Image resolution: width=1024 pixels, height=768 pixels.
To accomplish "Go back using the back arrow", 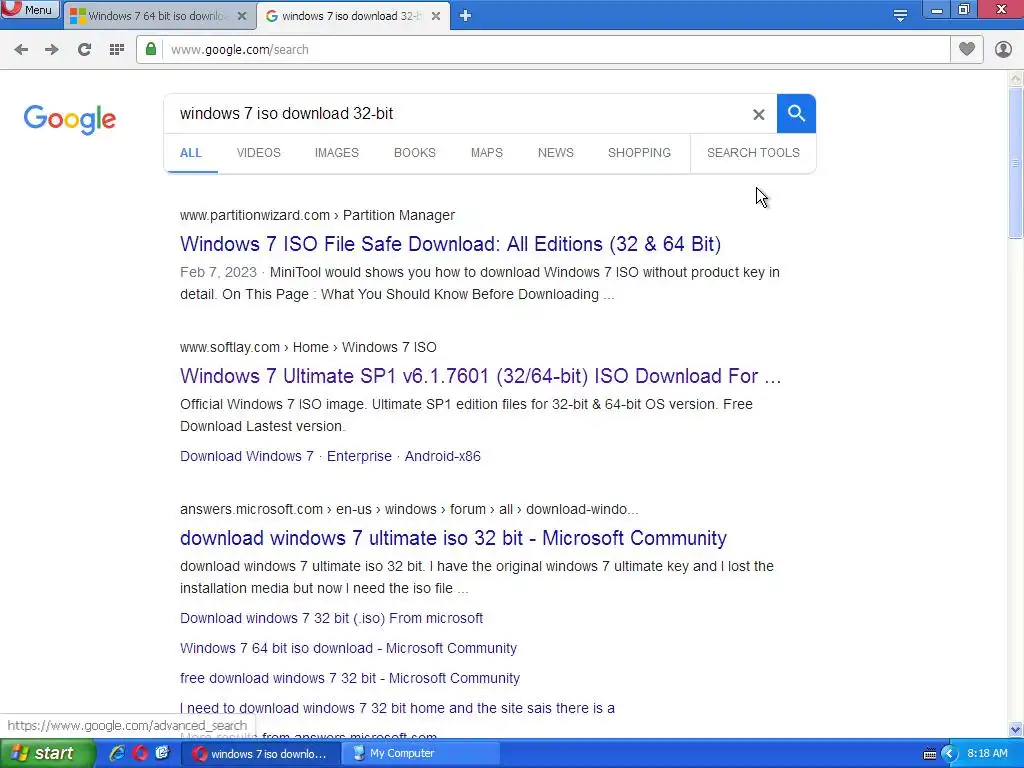I will pos(21,50).
